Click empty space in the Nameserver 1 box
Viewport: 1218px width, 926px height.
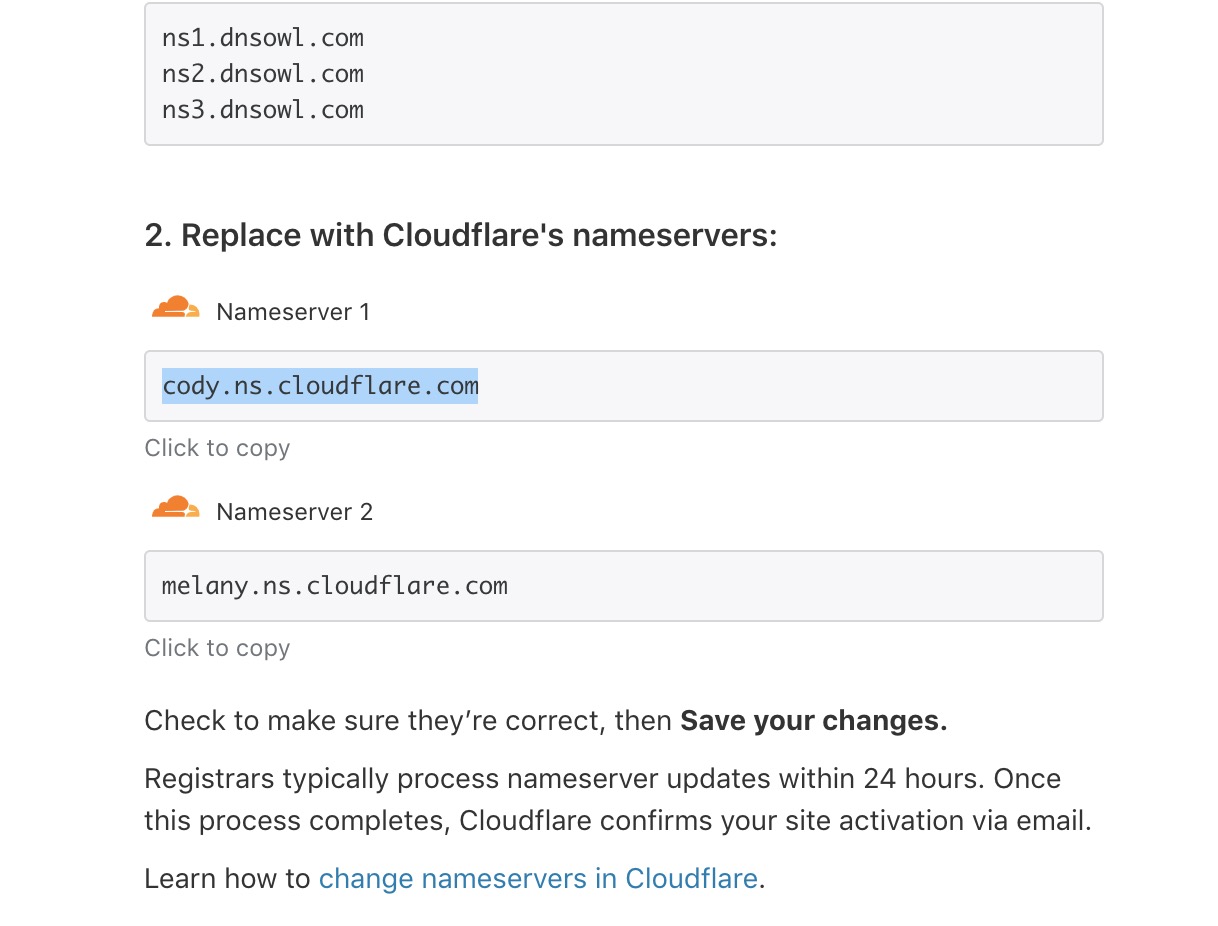790,386
